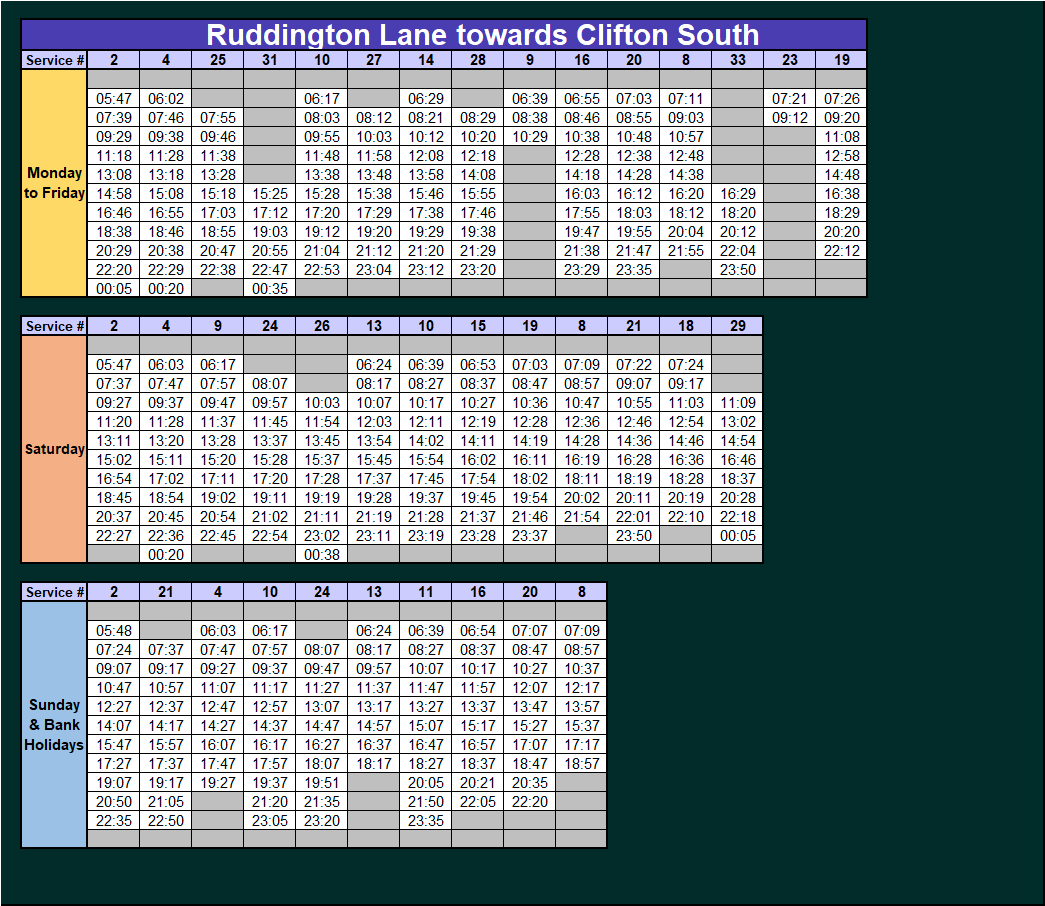The image size is (1045, 906).
Task: Select the 'Saturday' row label
Action: coord(54,449)
